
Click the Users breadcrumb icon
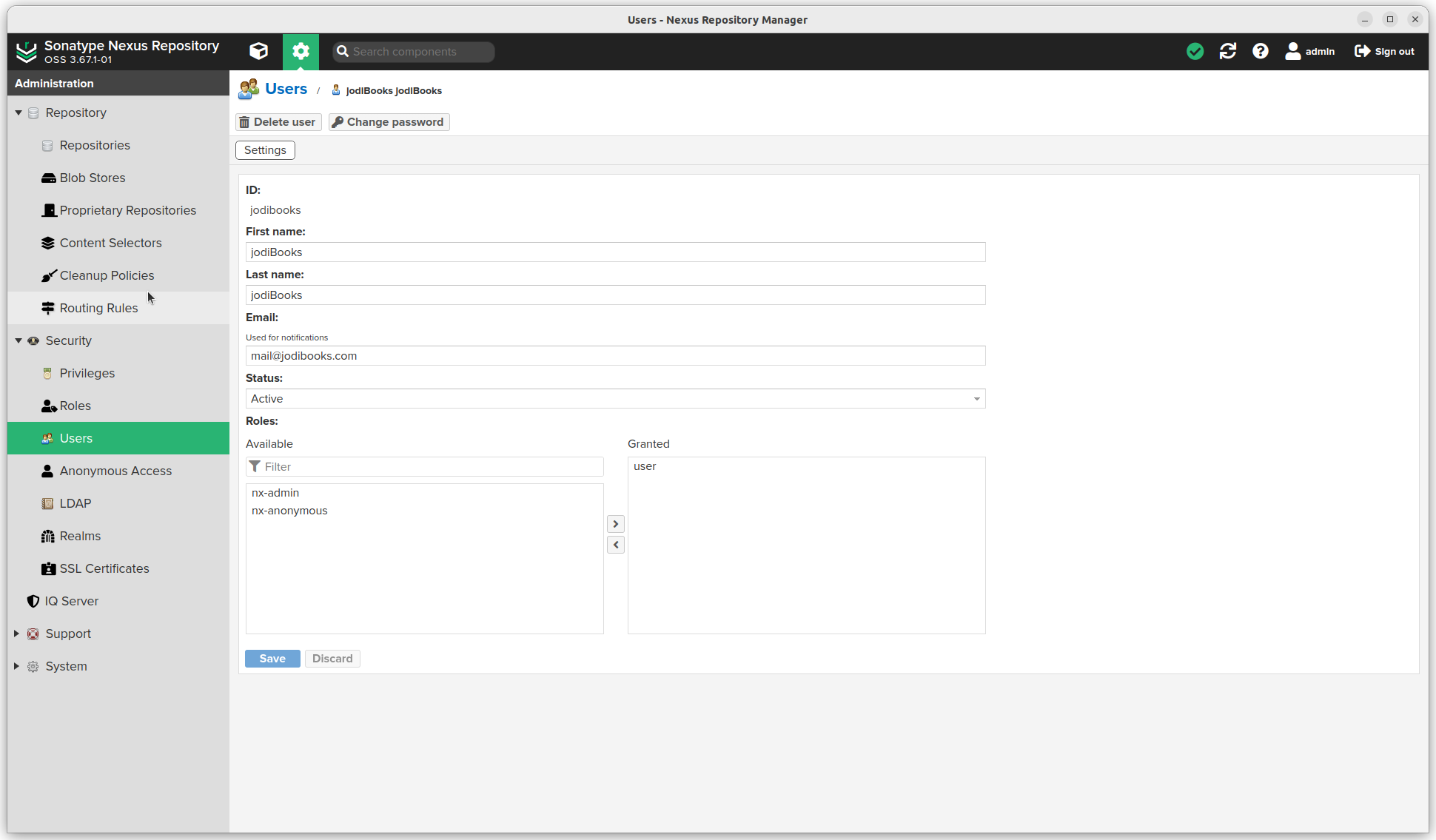pos(249,89)
